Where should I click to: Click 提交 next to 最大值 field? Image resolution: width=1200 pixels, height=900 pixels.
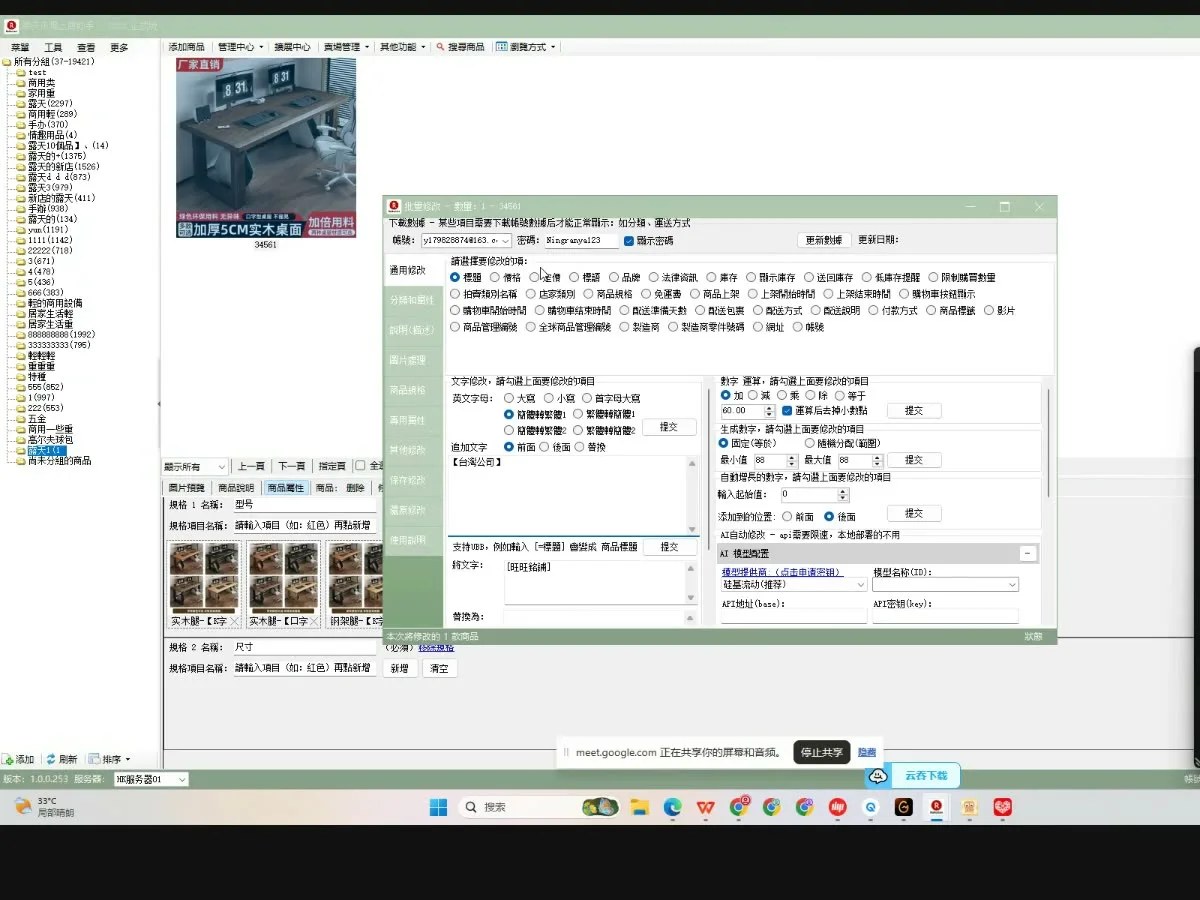[x=914, y=460]
